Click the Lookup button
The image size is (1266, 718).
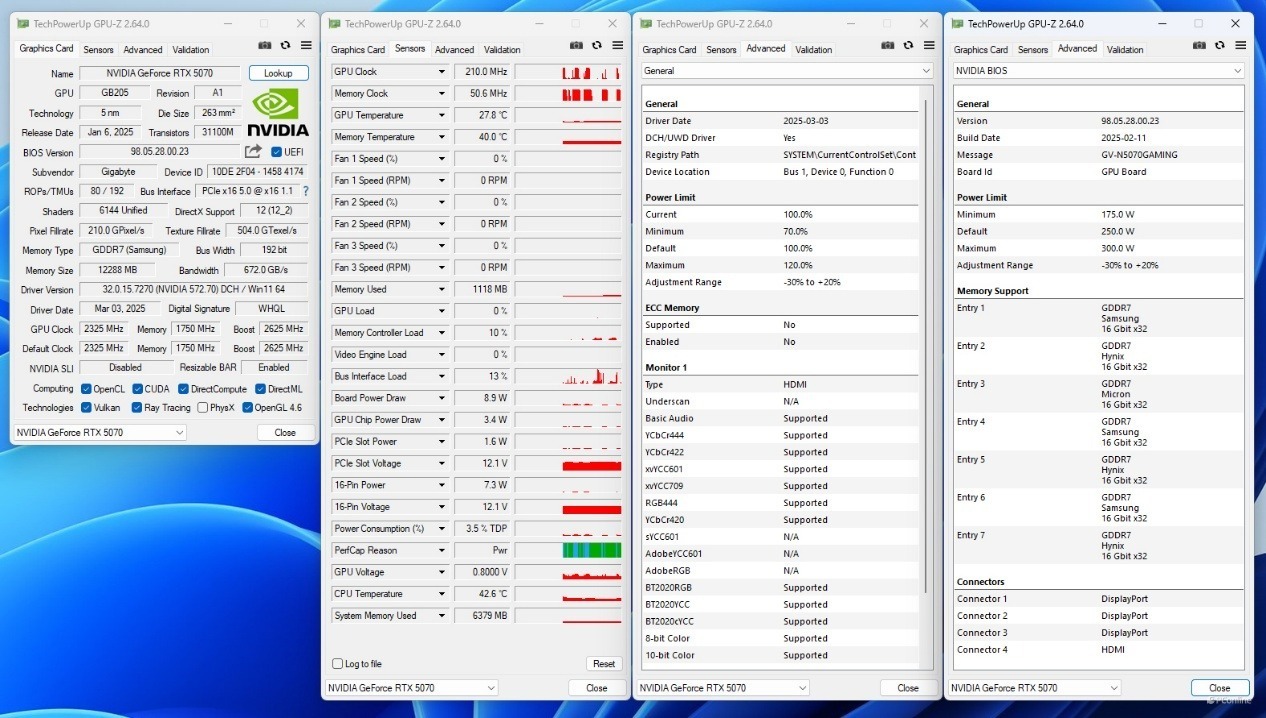coord(278,73)
